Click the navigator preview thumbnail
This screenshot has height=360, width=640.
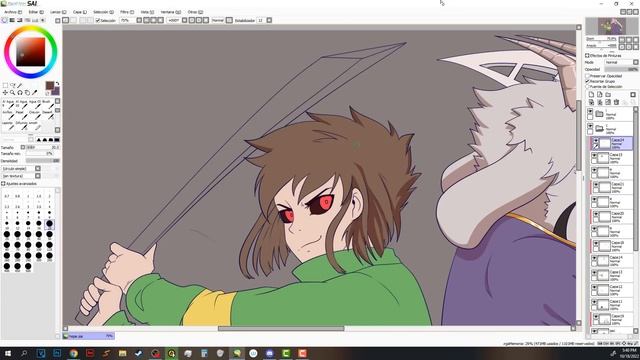[x=611, y=26]
